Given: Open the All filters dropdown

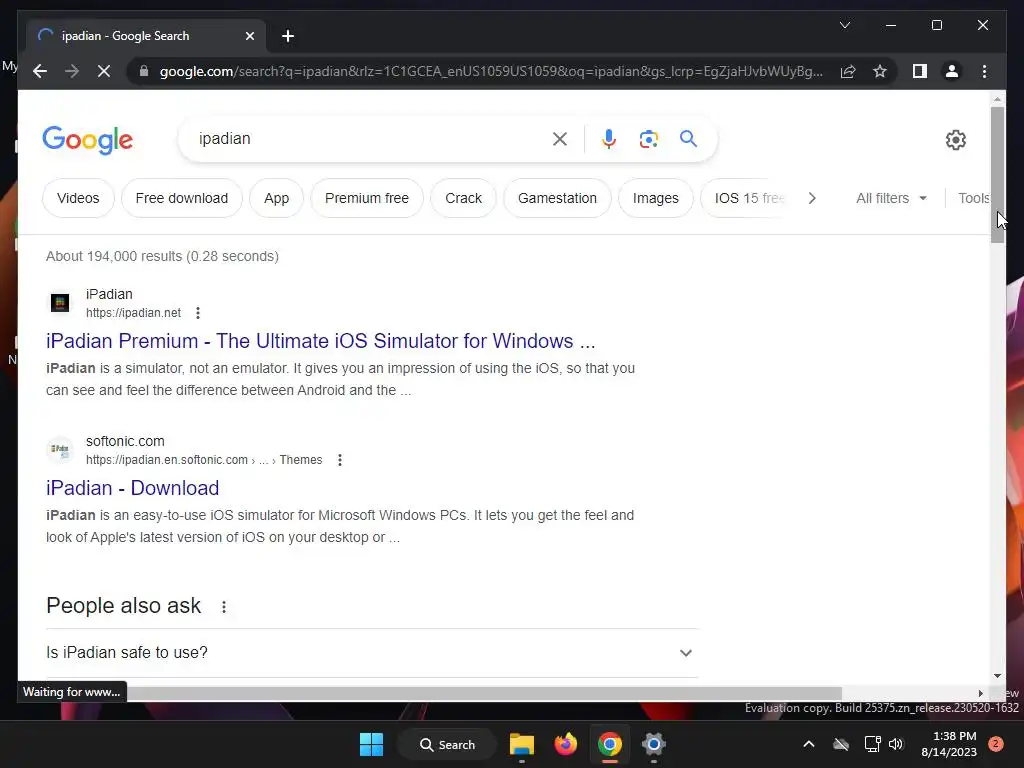Looking at the screenshot, I should (891, 198).
